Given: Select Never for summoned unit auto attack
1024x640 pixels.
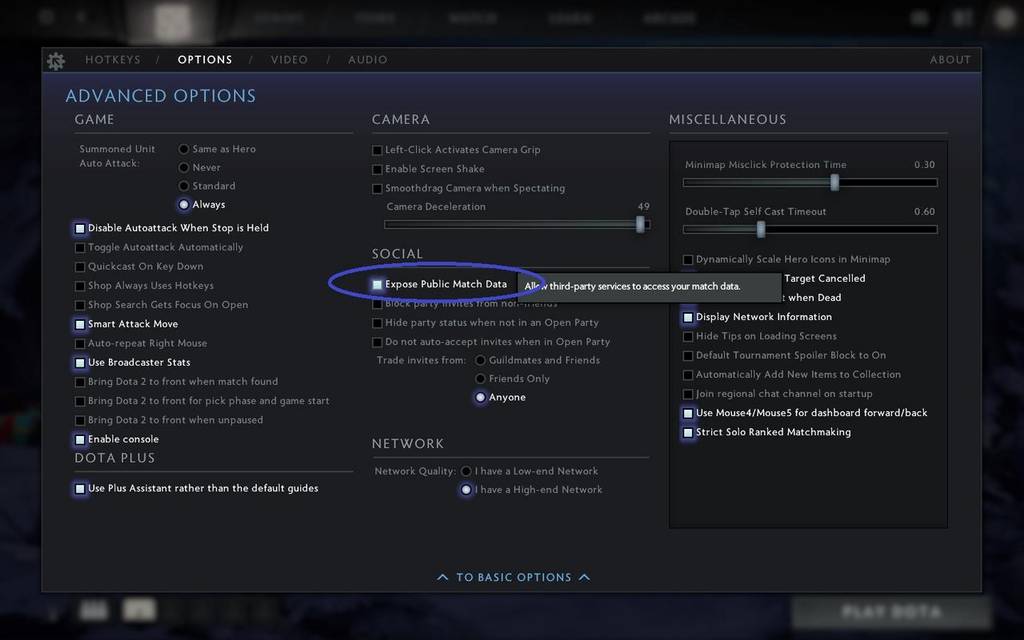Looking at the screenshot, I should (x=184, y=168).
